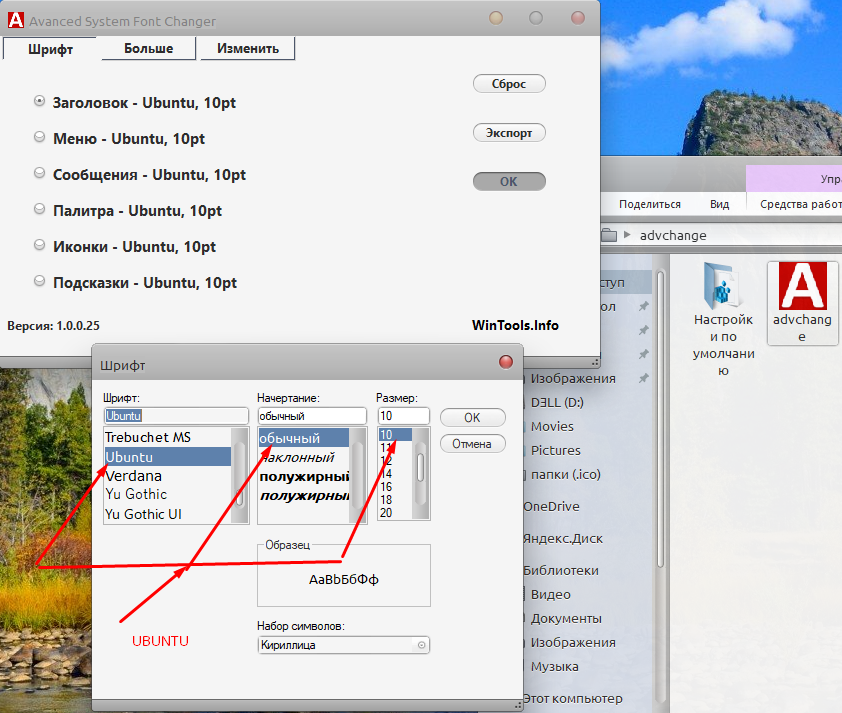842x713 pixels.
Task: Select non-italic полужирный style
Action: (x=304, y=477)
